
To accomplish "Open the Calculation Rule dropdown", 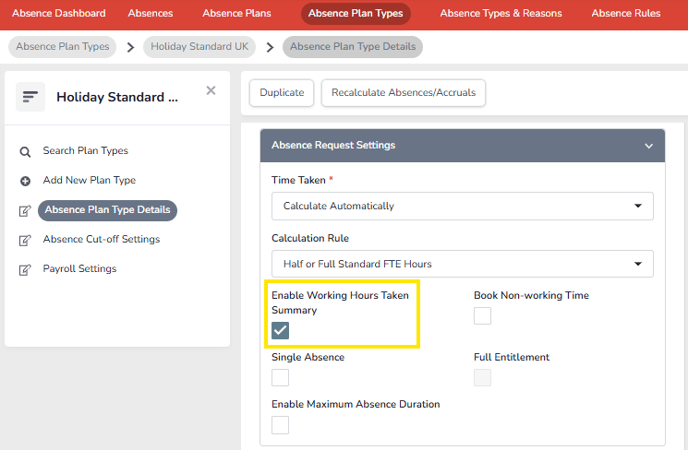I will [x=462, y=264].
